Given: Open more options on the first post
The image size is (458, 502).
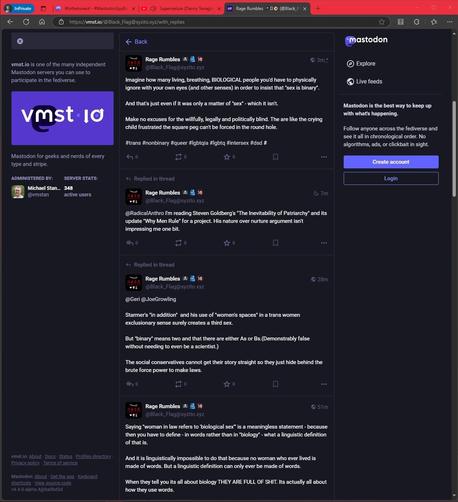Looking at the screenshot, I should tap(324, 157).
